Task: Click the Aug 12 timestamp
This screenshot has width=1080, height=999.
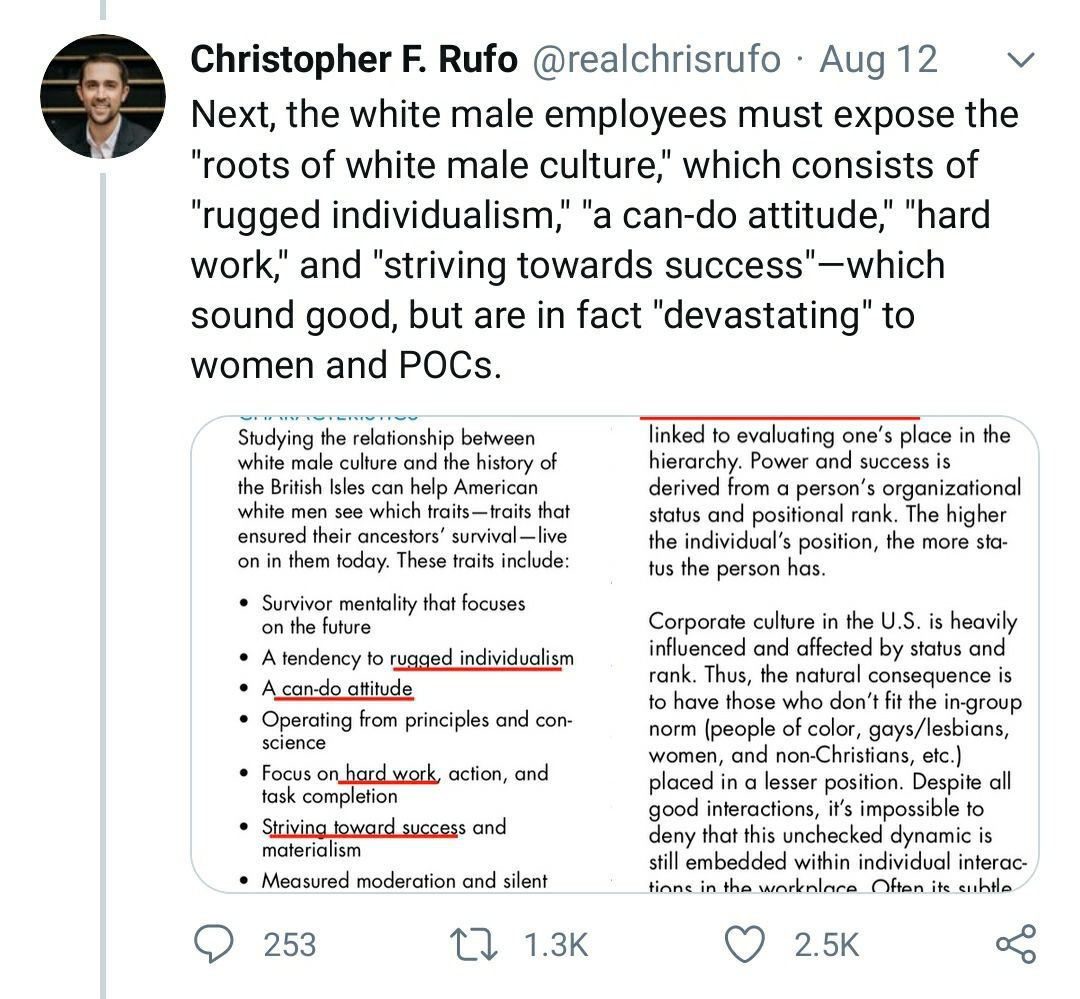Action: point(878,60)
